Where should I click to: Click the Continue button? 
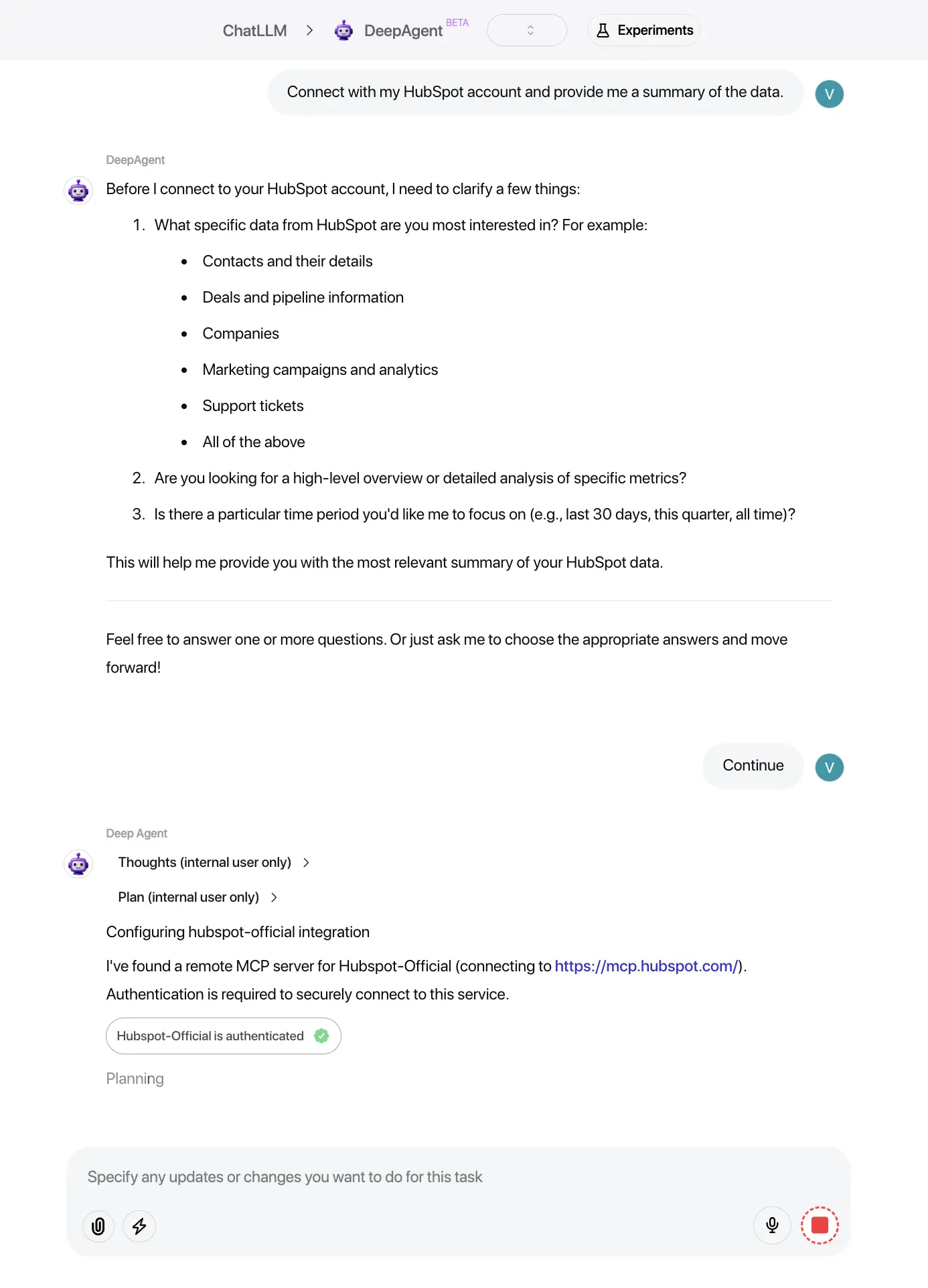tap(753, 766)
